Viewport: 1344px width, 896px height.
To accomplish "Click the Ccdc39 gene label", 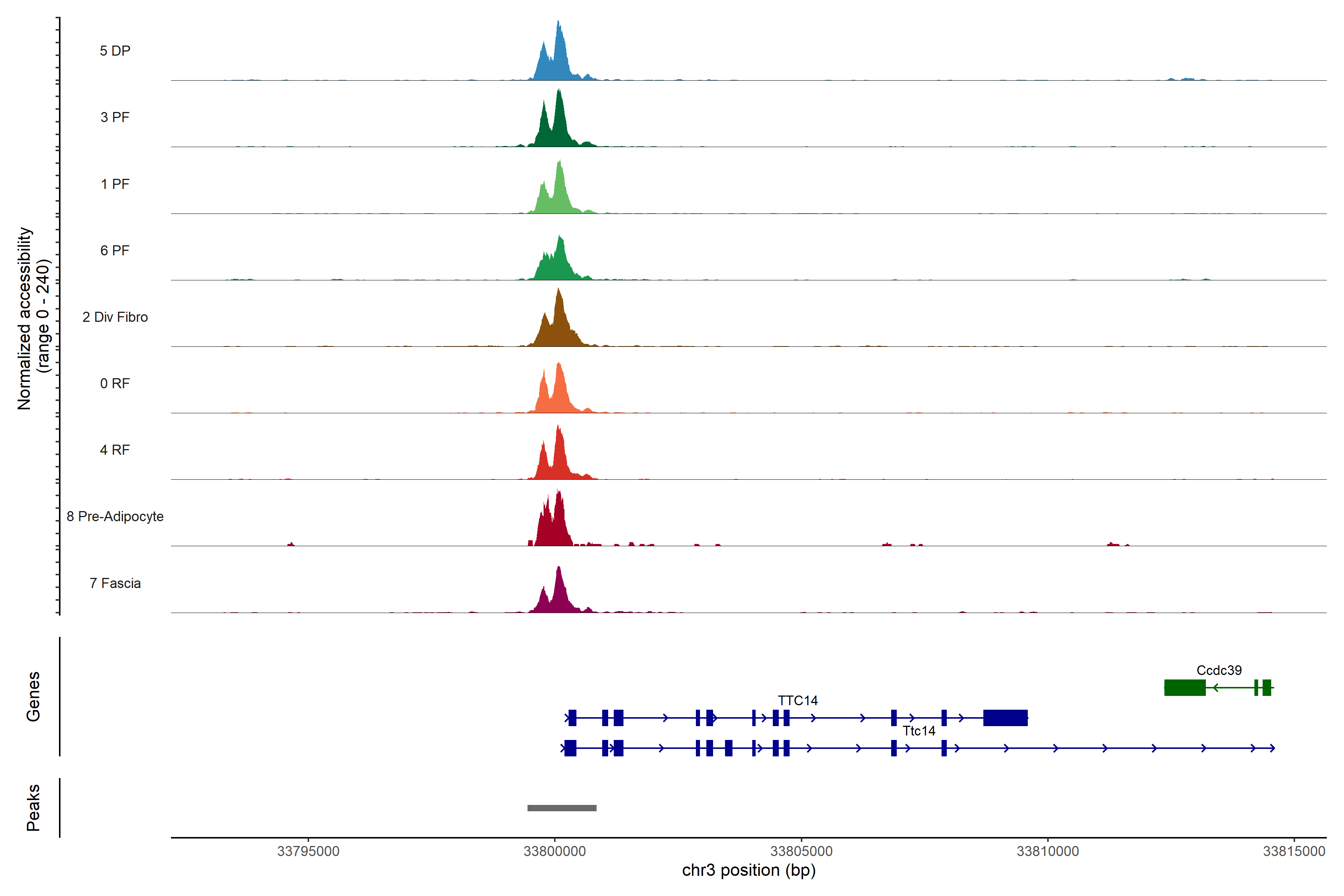I will click(x=1219, y=670).
